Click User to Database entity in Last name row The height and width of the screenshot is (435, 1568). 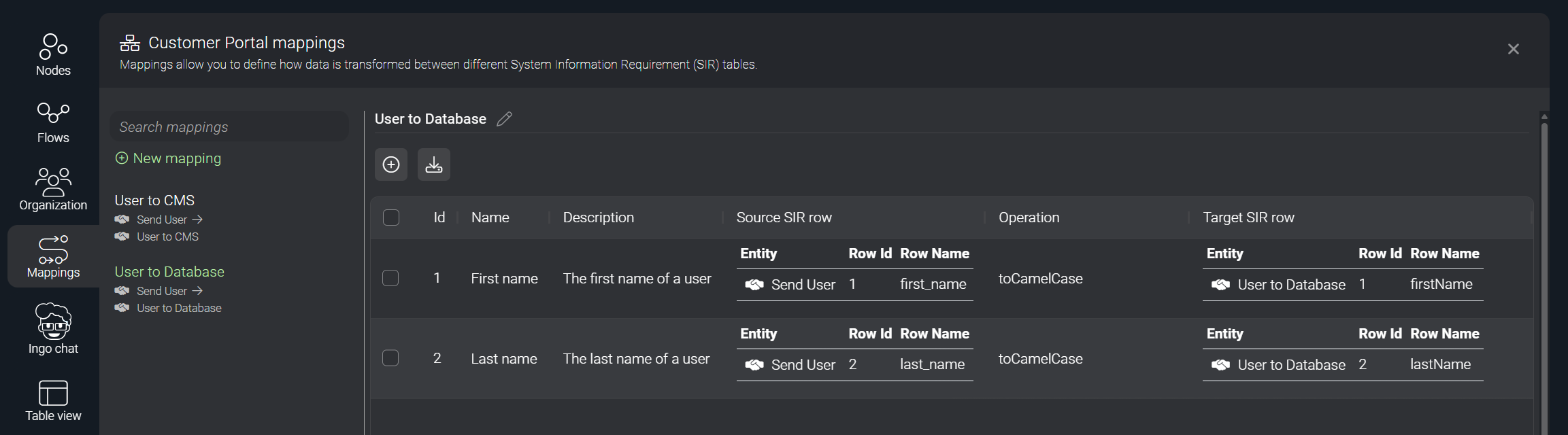tap(1292, 365)
